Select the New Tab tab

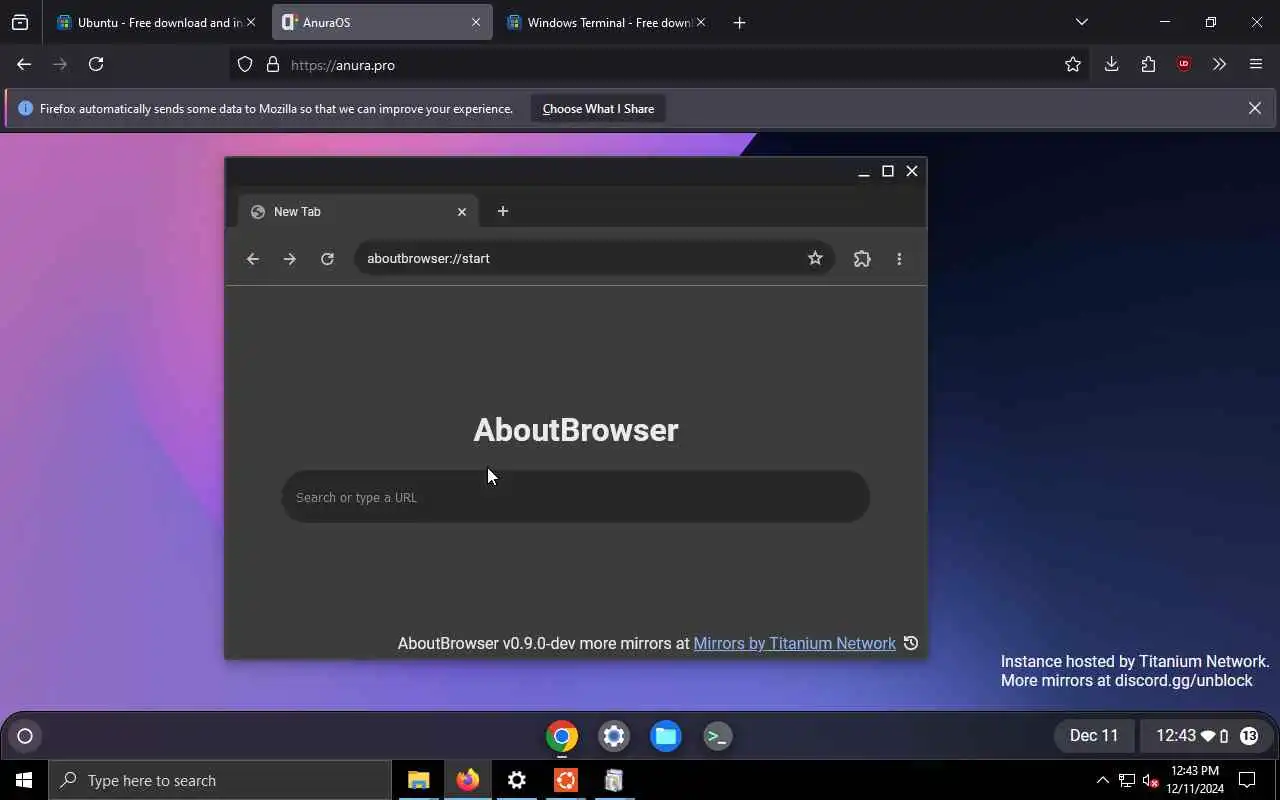[358, 211]
